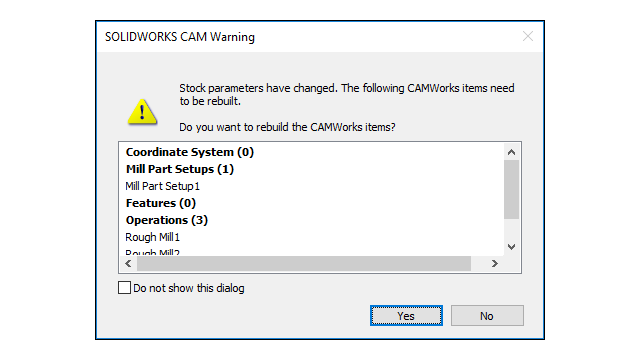Select the Rough Mill1 operation
The image size is (640, 360).
coord(152,237)
